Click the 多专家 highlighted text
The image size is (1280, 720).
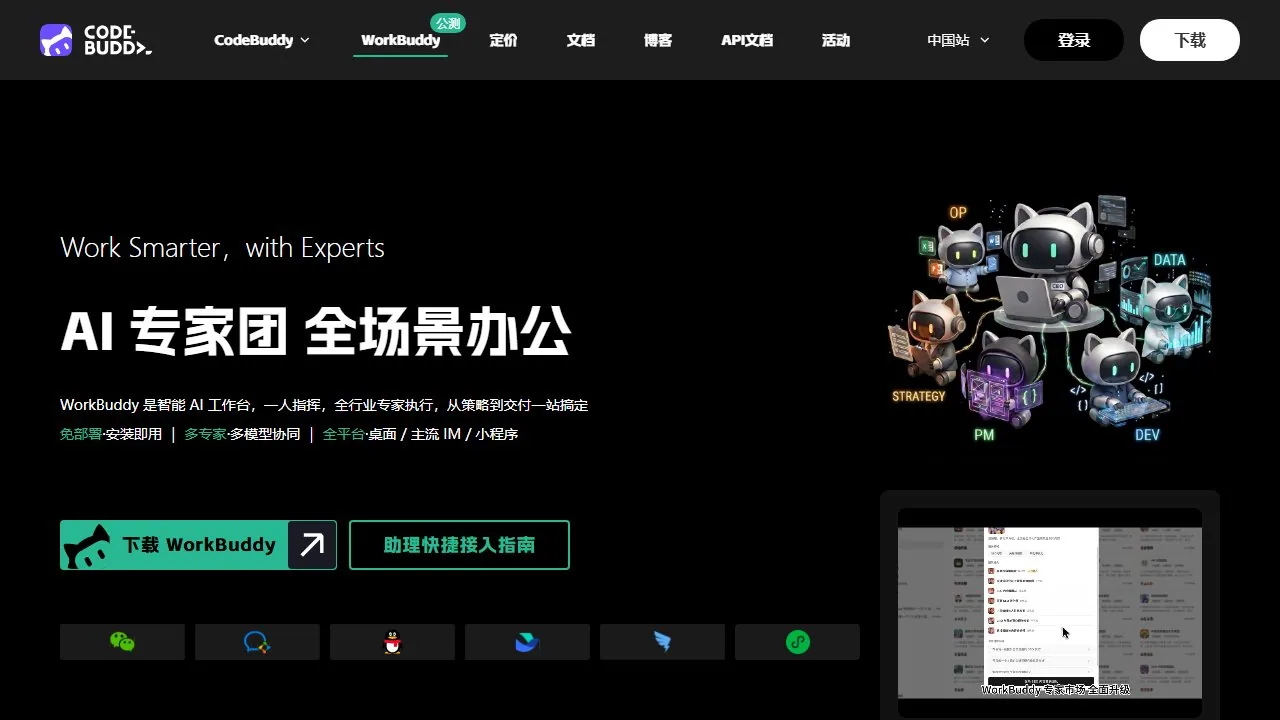205,434
